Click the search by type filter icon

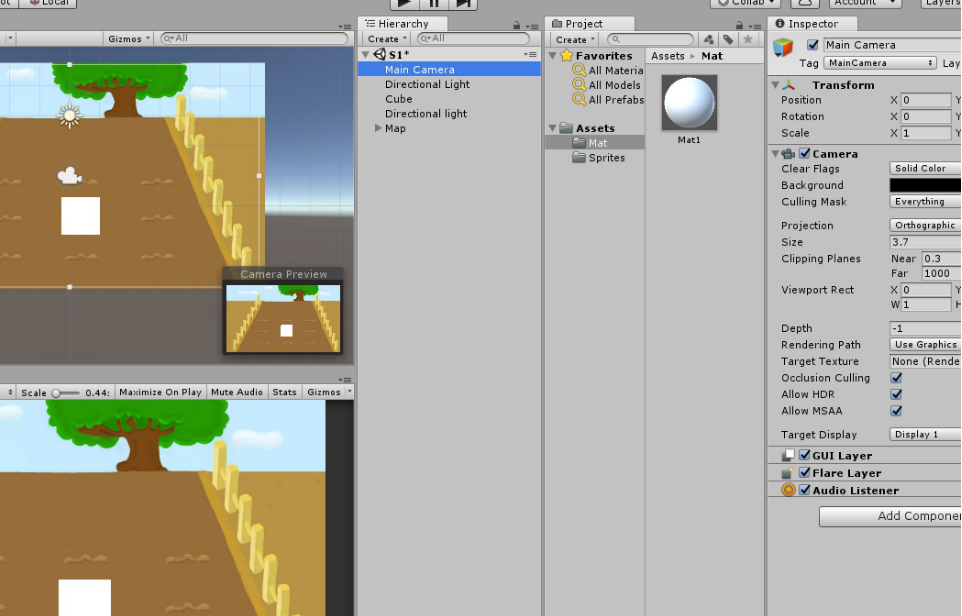[x=709, y=39]
